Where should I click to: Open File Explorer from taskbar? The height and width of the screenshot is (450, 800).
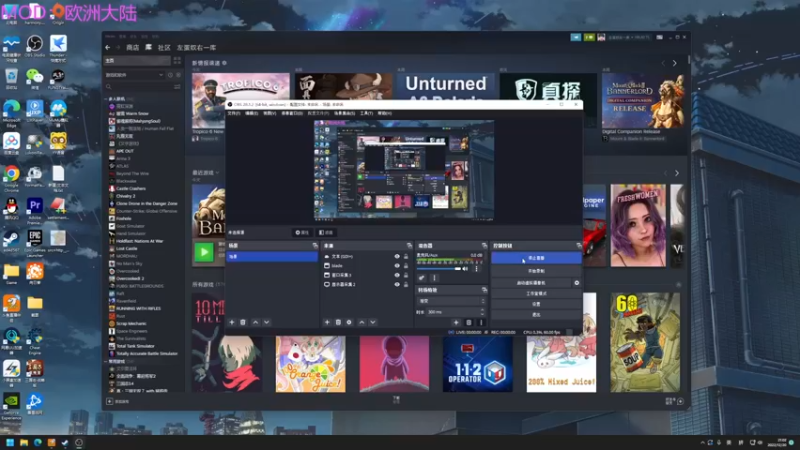(x=24, y=442)
